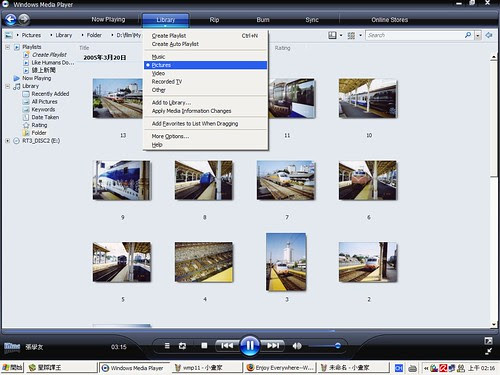Screen dimensions: 500x375
Task: Open Help from Library menu
Action: click(205, 145)
